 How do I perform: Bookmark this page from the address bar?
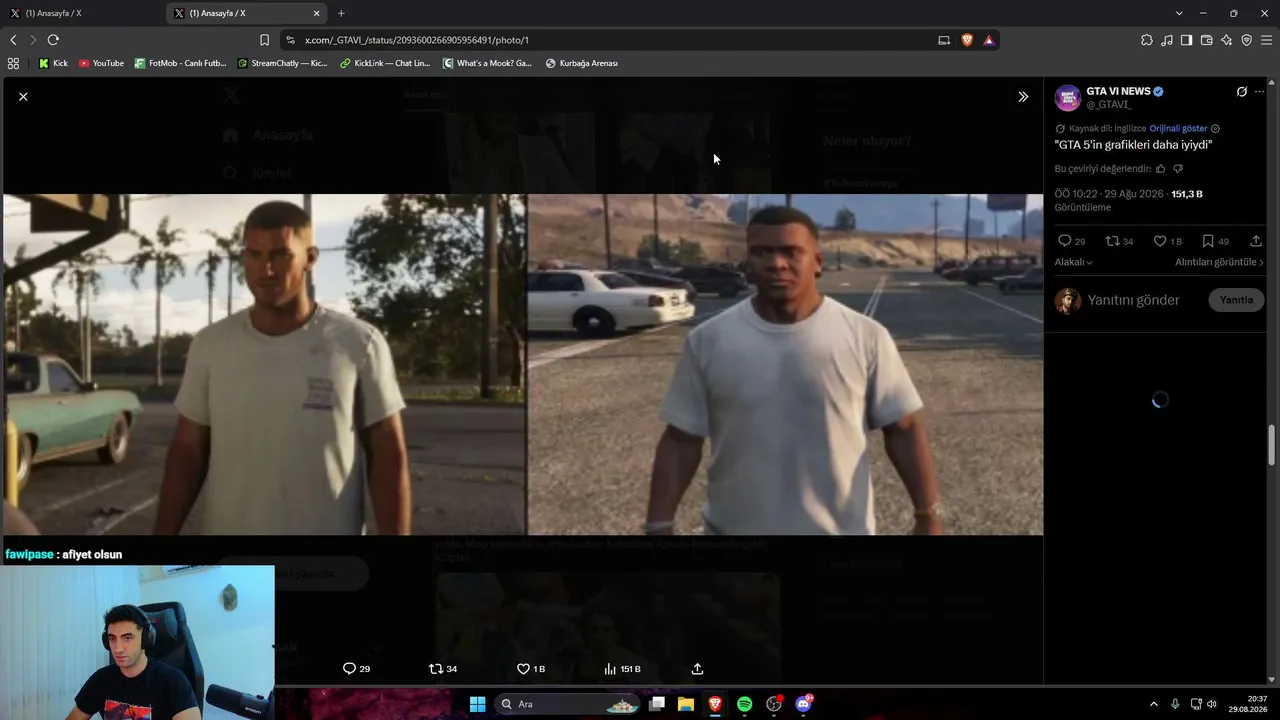[264, 40]
